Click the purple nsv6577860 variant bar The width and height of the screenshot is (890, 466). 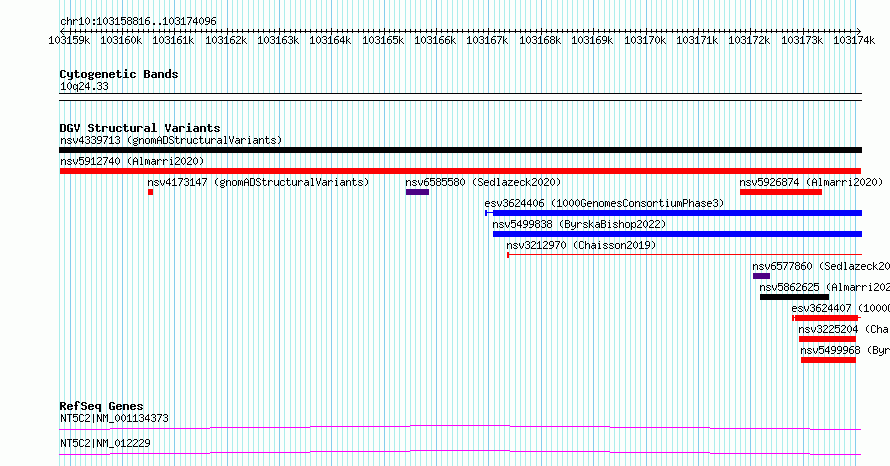pos(762,276)
